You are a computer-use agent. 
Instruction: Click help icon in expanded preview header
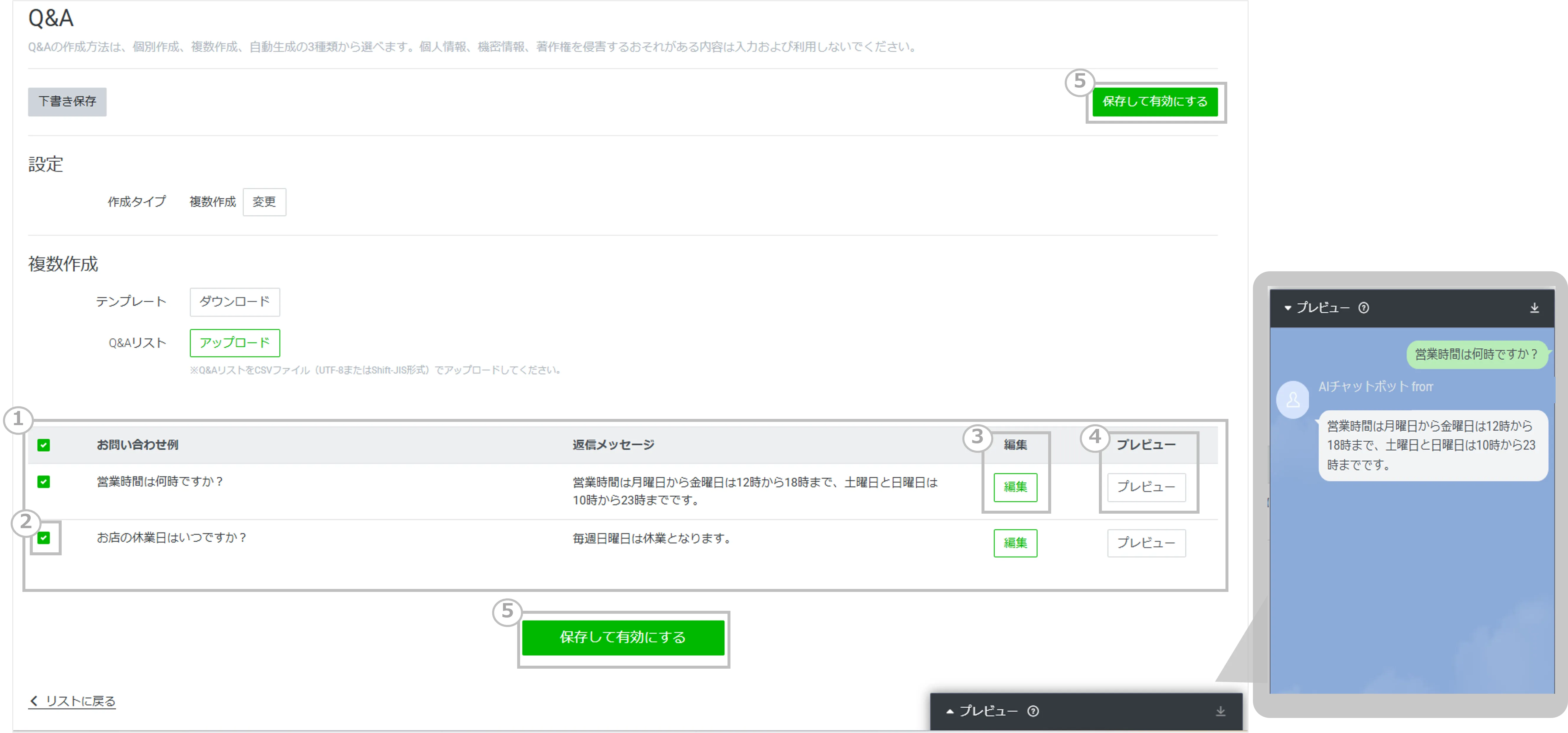1364,308
